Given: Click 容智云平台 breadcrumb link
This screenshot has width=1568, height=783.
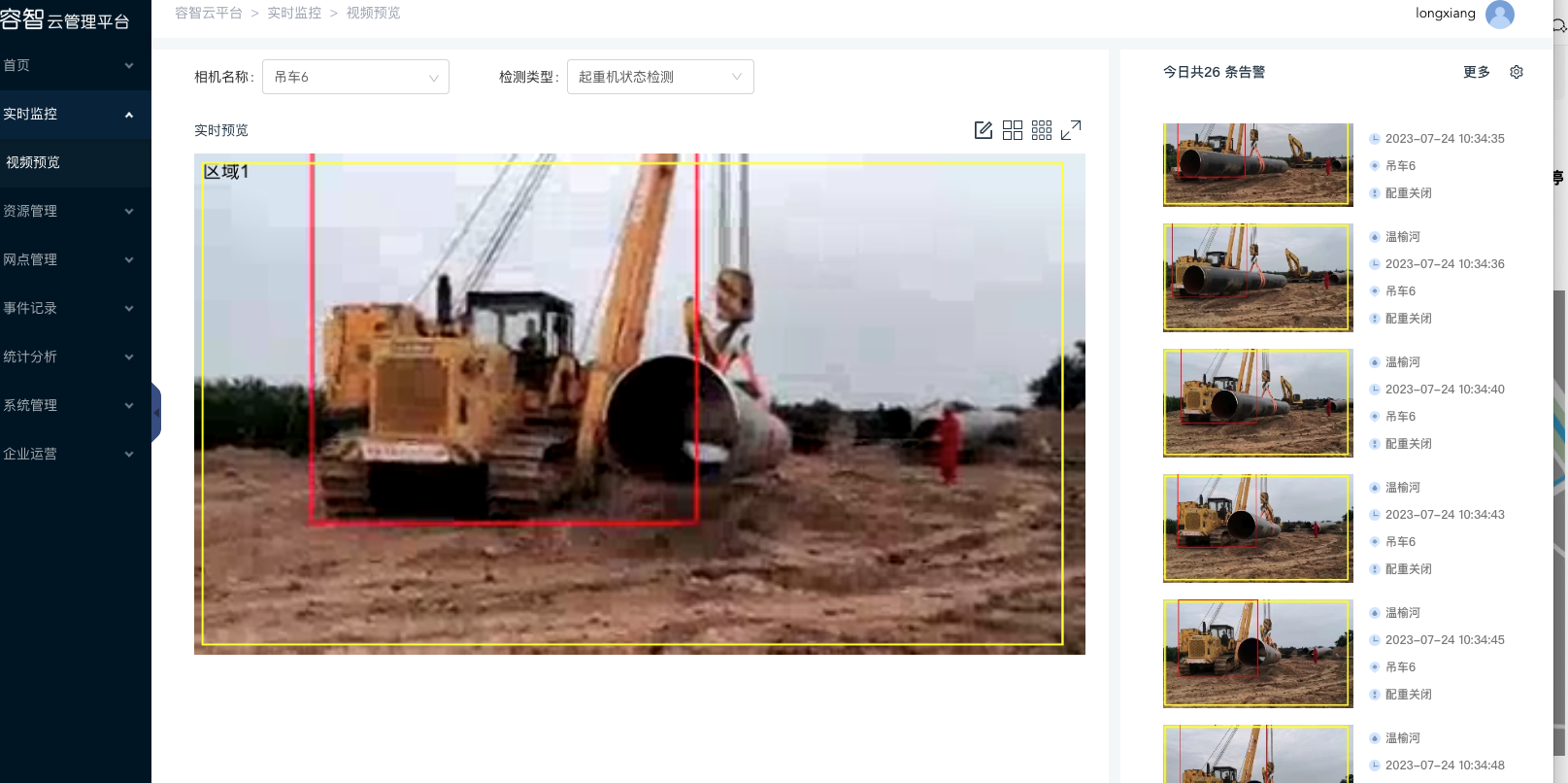Looking at the screenshot, I should pos(209,13).
